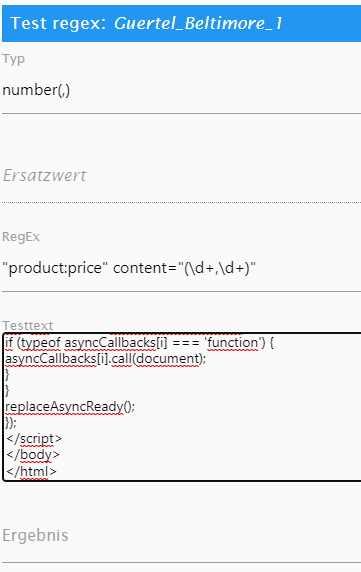The width and height of the screenshot is (361, 572).
Task: Click the word 'function' in test text
Action: (232, 343)
